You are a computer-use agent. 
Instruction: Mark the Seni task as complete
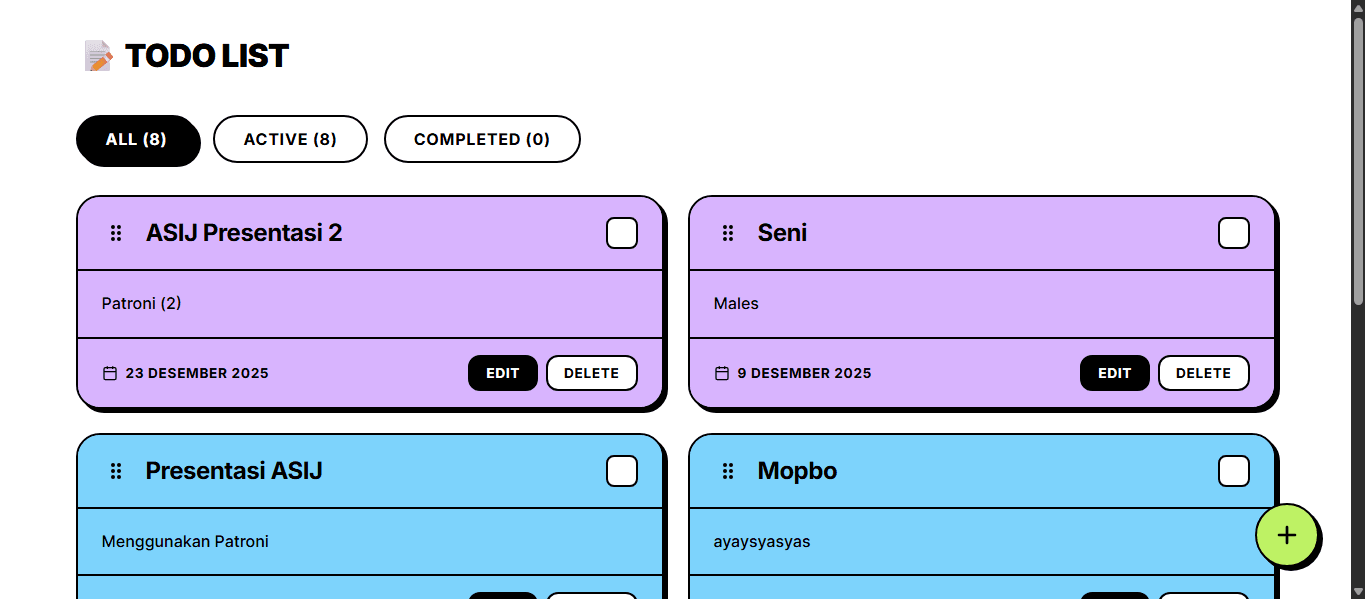[1233, 233]
